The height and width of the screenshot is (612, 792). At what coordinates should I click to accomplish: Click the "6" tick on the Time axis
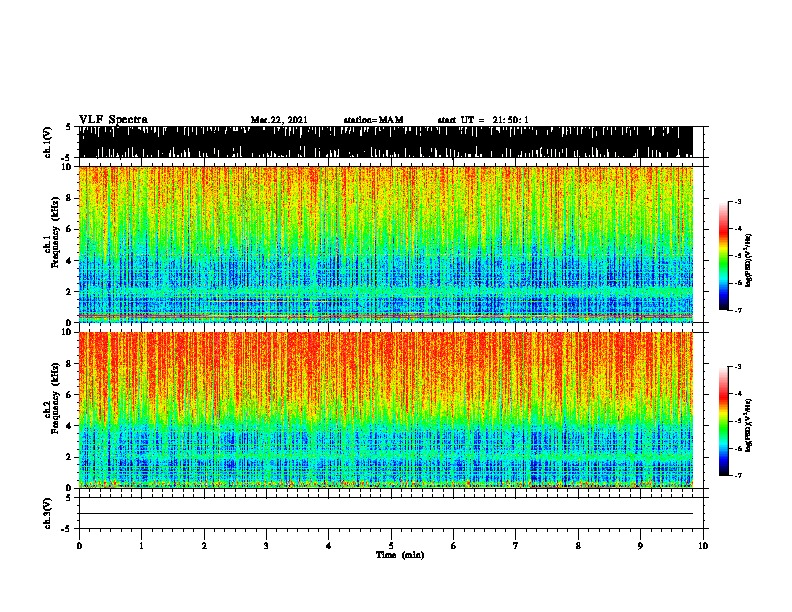[x=454, y=546]
